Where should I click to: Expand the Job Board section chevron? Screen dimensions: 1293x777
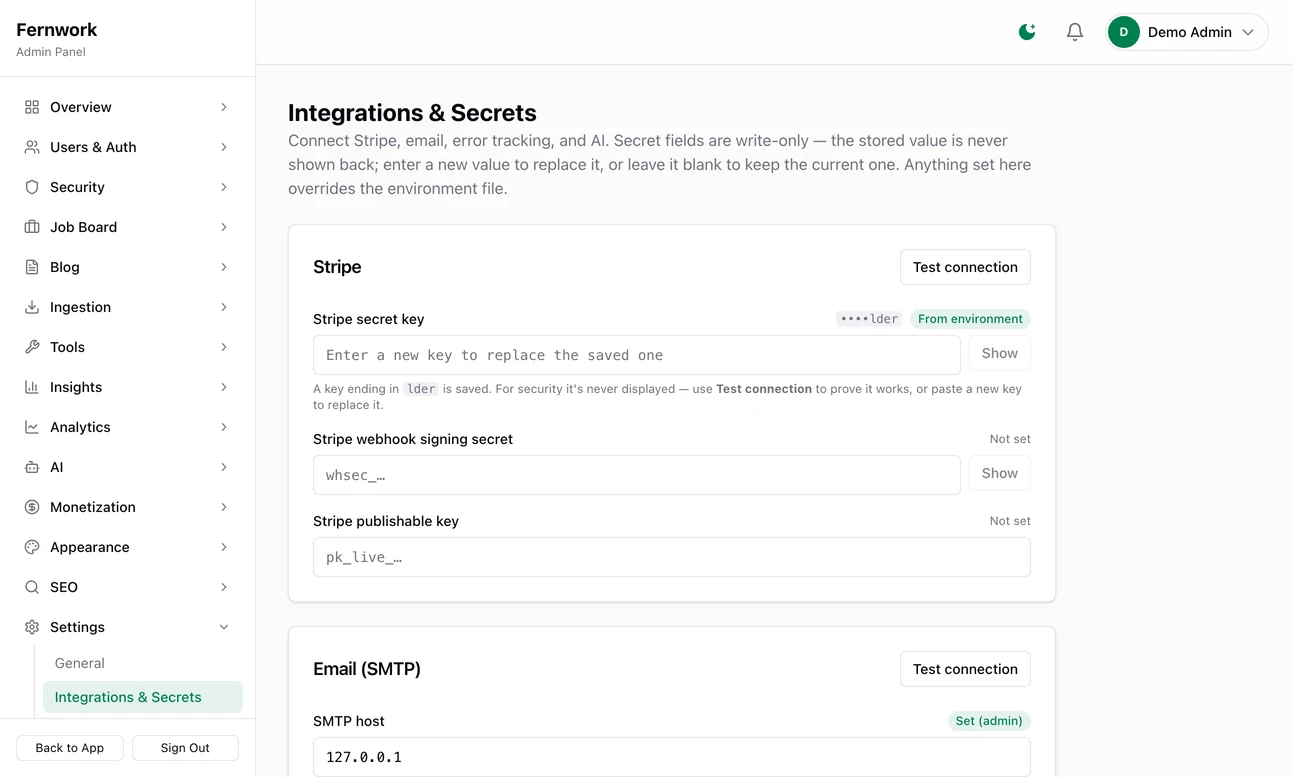(x=224, y=227)
